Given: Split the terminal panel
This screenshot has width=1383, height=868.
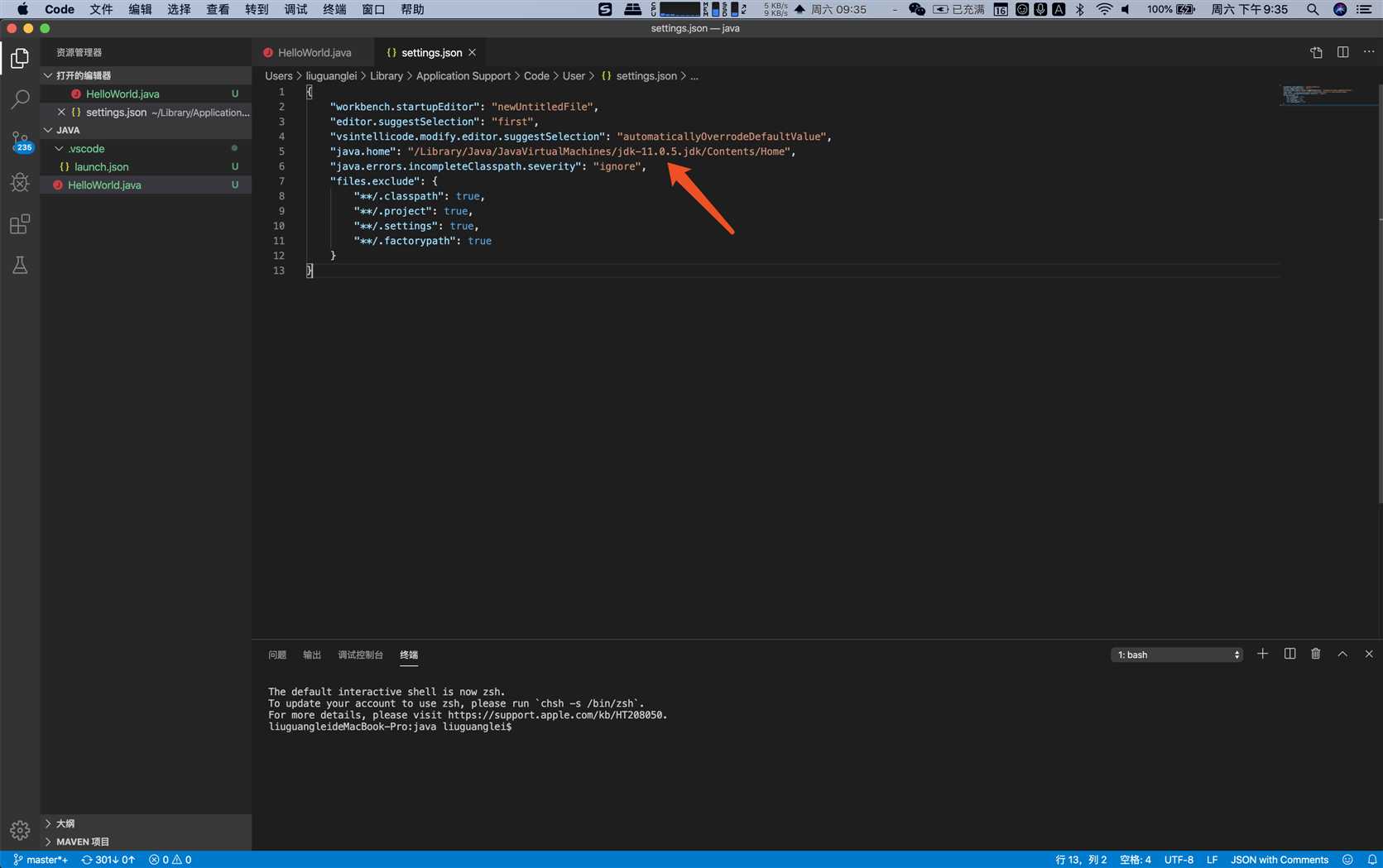Looking at the screenshot, I should (1289, 654).
